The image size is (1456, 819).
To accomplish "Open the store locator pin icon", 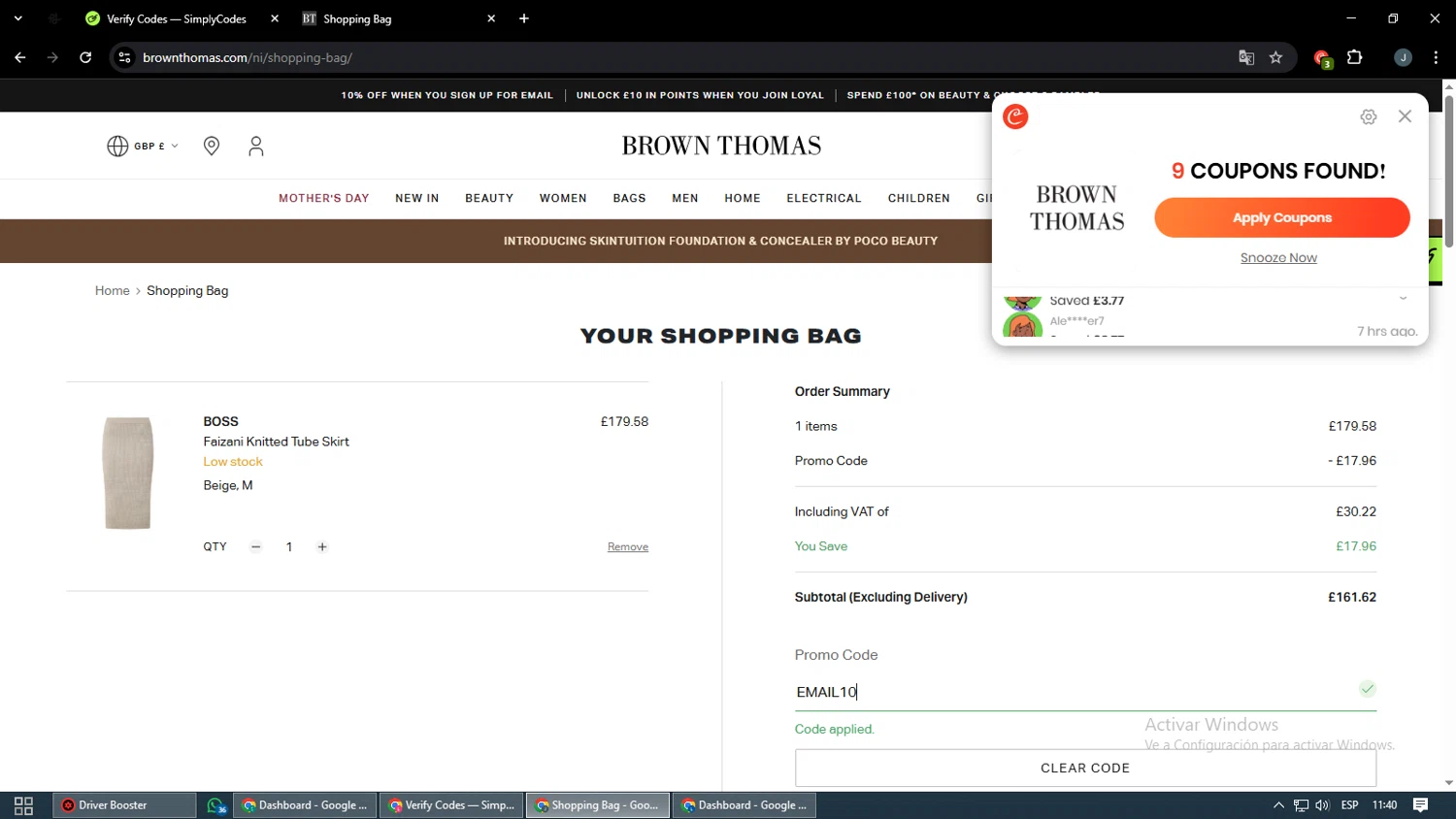I will (212, 146).
